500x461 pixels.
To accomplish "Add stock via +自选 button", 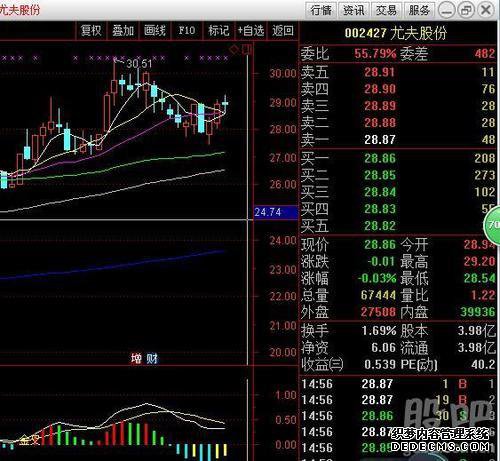I will (251, 31).
